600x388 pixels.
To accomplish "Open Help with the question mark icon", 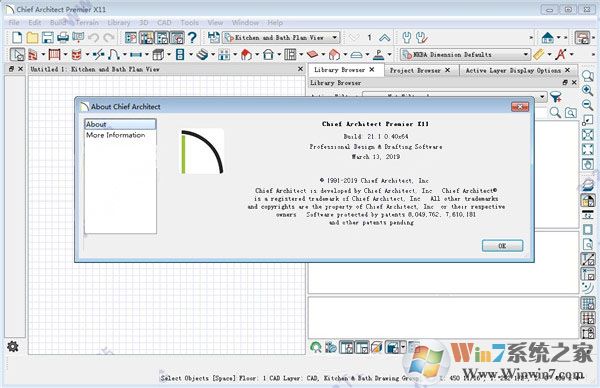I will point(192,37).
